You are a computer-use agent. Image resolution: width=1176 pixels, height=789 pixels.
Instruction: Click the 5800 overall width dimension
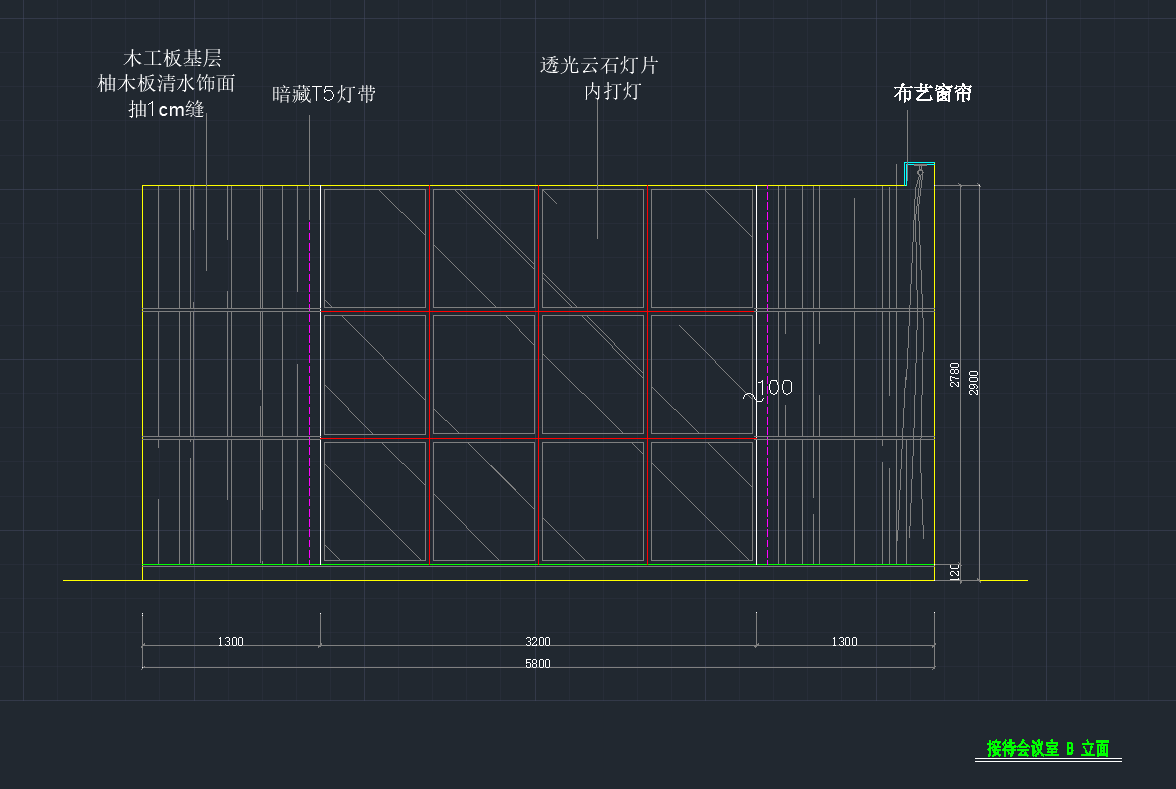[538, 663]
